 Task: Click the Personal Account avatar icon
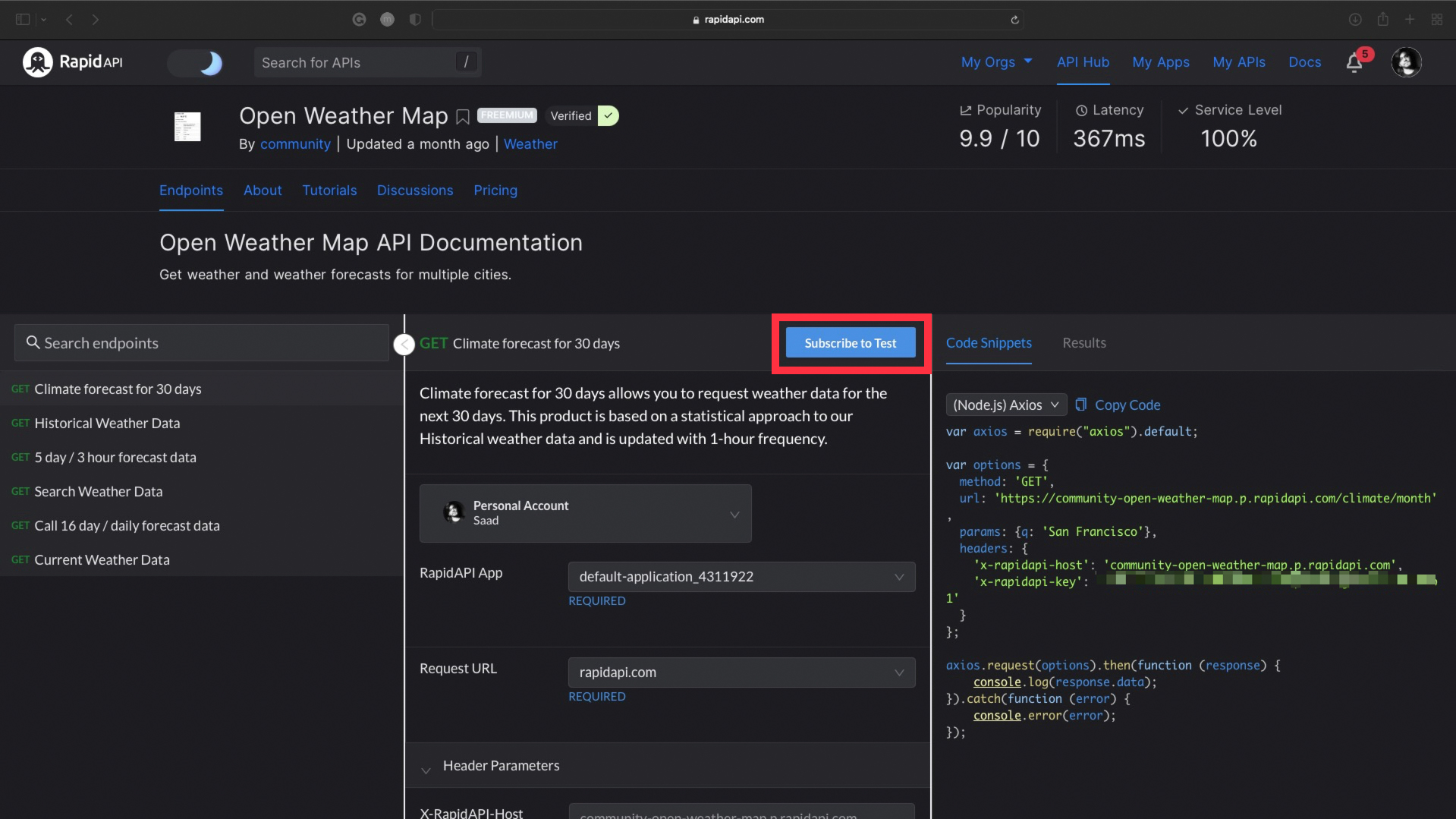(x=454, y=513)
